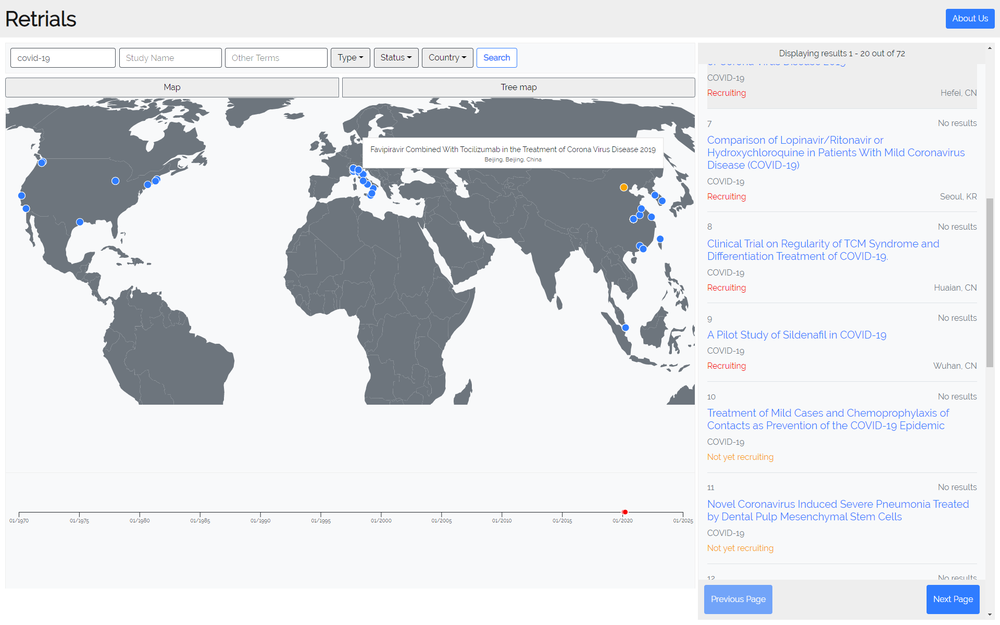Open the About Us page
Screen dimensions: 1000x625
click(969, 19)
